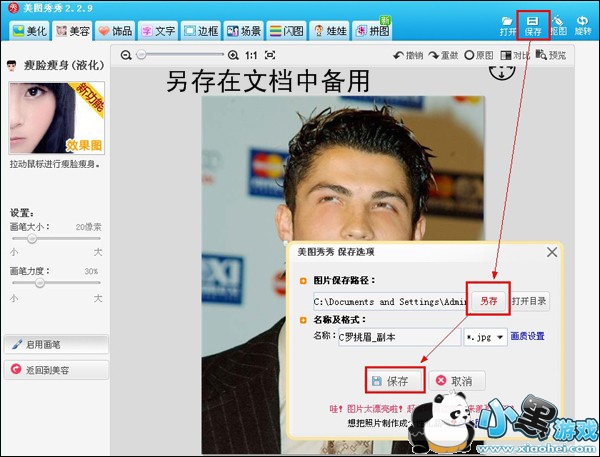Open the 场景 tab

[244, 31]
